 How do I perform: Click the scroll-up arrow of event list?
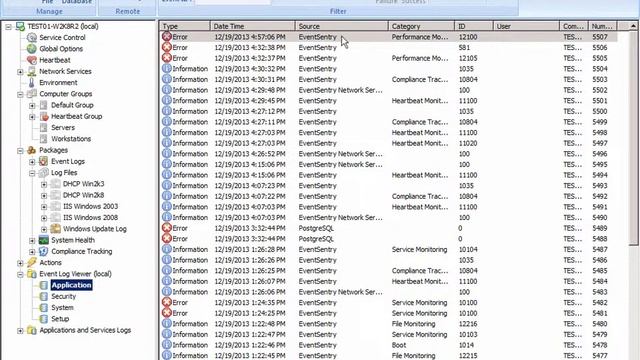(633, 26)
